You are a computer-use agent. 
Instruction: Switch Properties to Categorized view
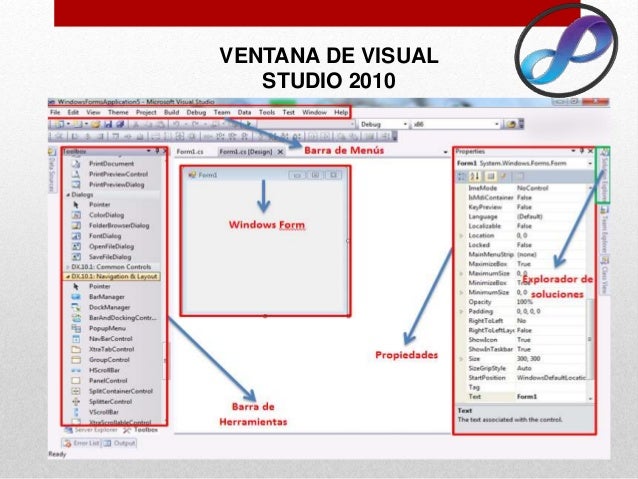point(461,176)
